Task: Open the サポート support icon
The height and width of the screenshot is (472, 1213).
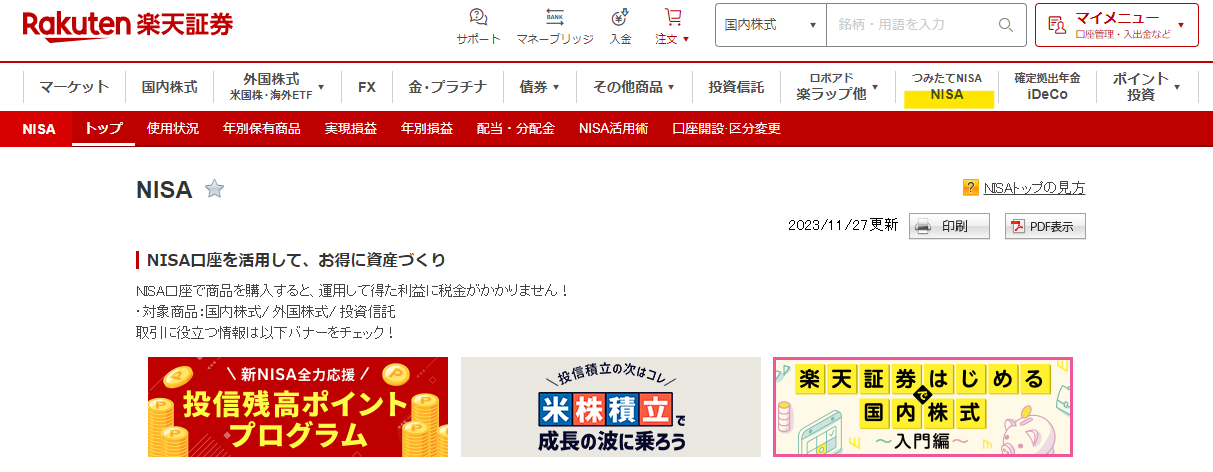Action: coord(478,26)
